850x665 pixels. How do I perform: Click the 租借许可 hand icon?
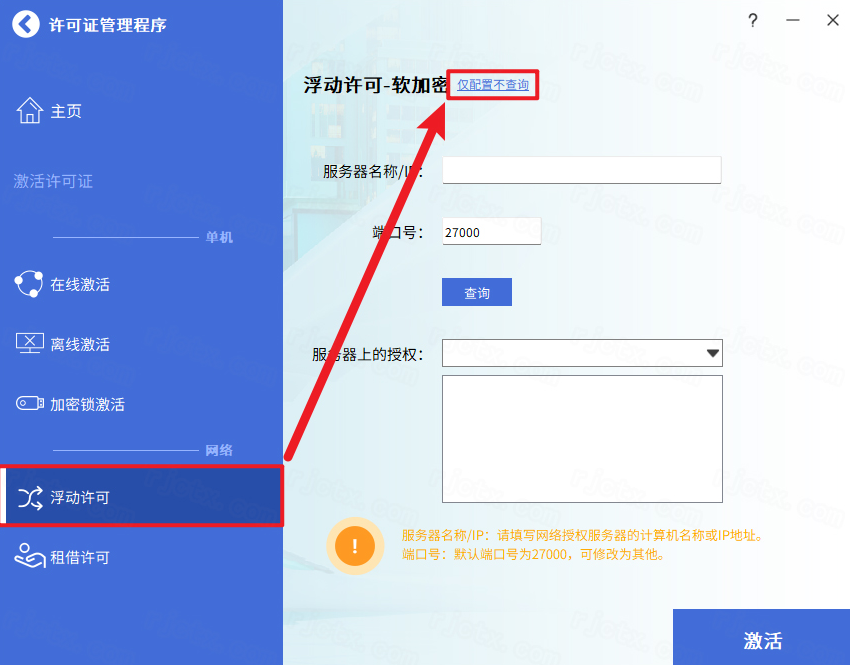30,556
